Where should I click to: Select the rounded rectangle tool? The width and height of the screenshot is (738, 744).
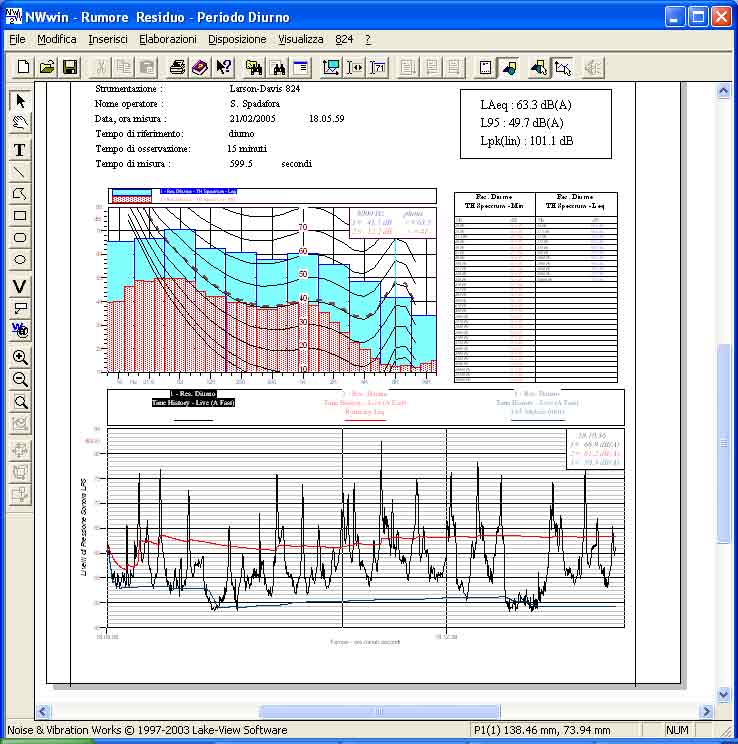20,238
